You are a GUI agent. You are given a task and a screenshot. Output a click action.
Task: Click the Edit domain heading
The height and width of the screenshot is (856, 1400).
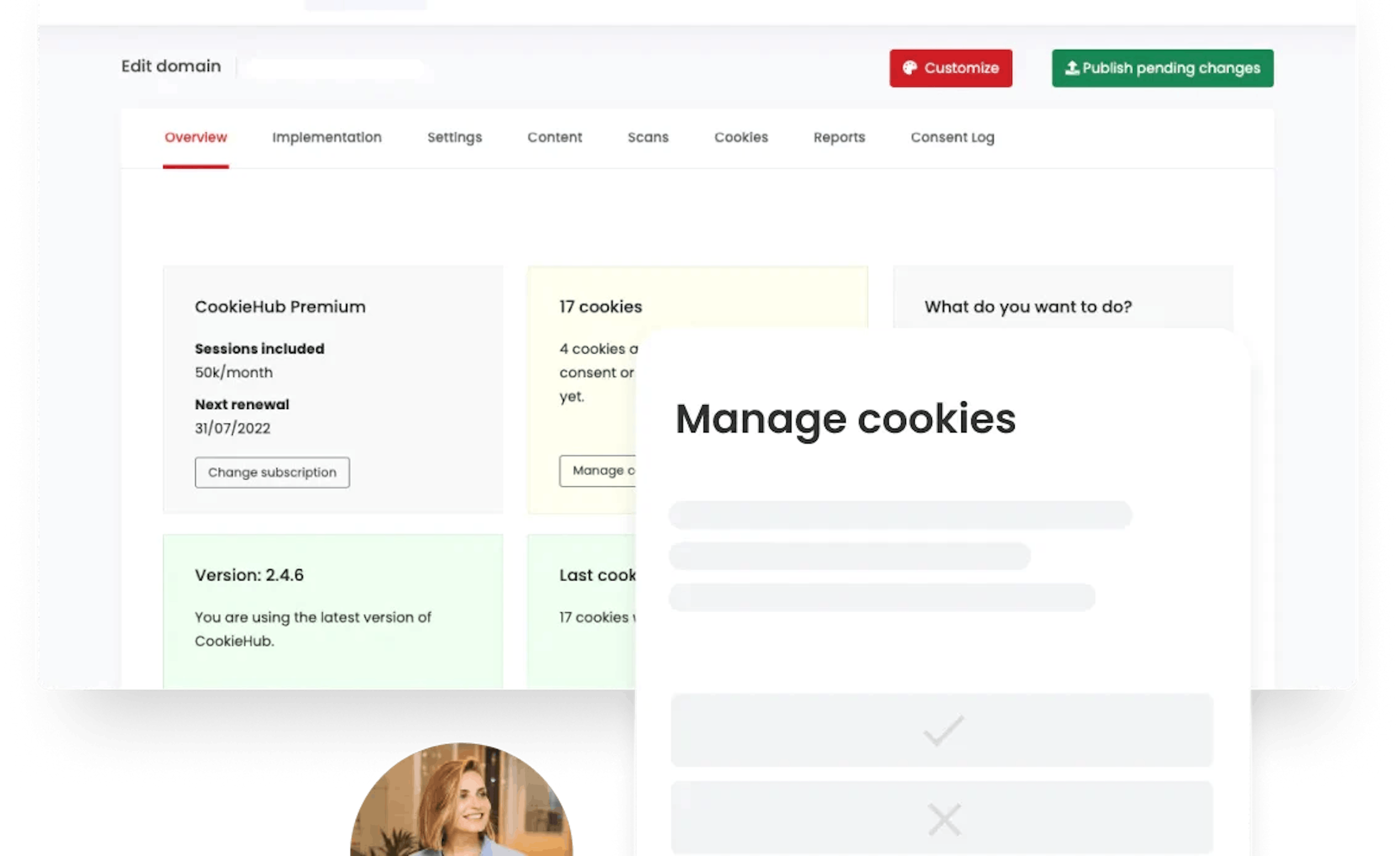(x=171, y=66)
